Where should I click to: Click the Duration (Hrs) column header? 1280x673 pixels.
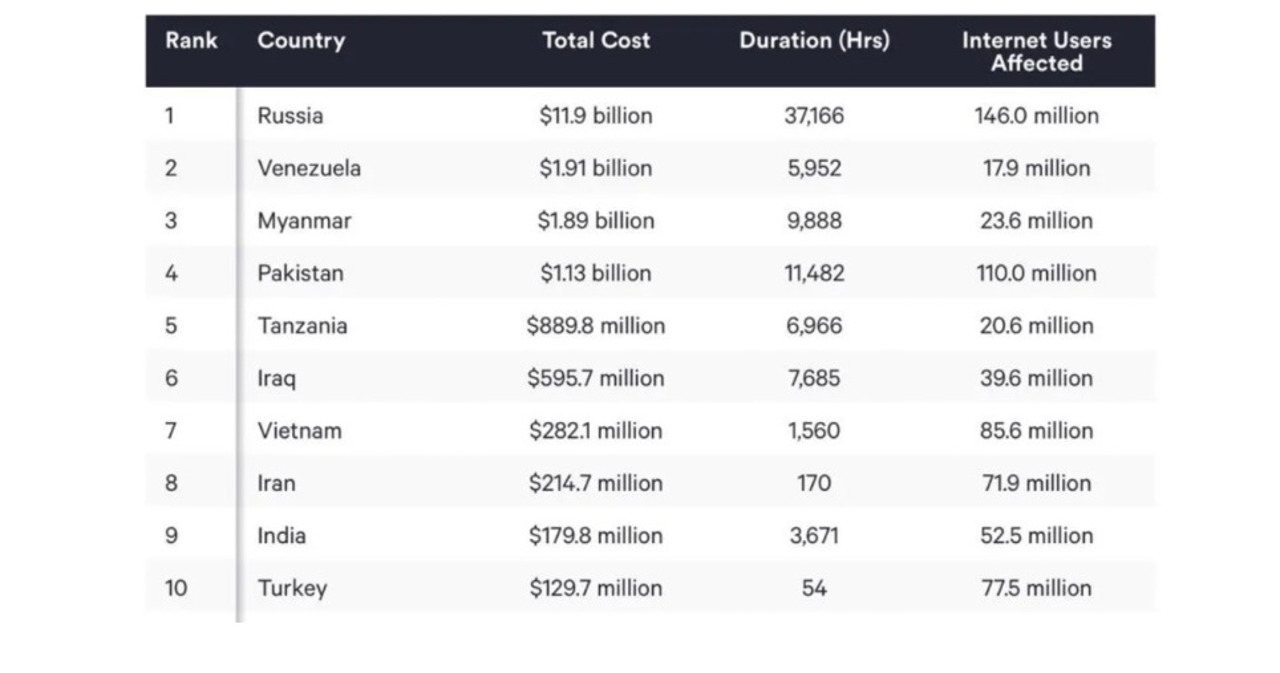[x=814, y=41]
